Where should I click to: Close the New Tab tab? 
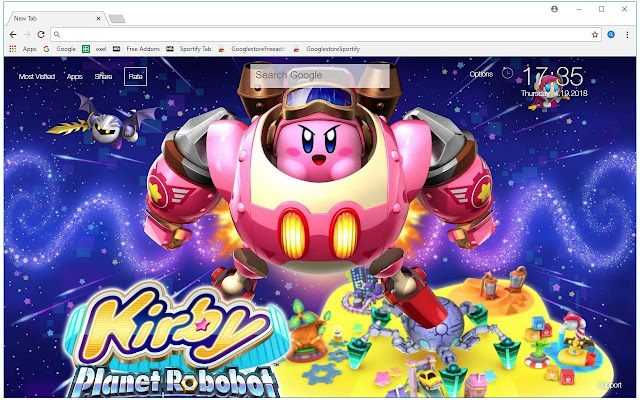coord(98,18)
